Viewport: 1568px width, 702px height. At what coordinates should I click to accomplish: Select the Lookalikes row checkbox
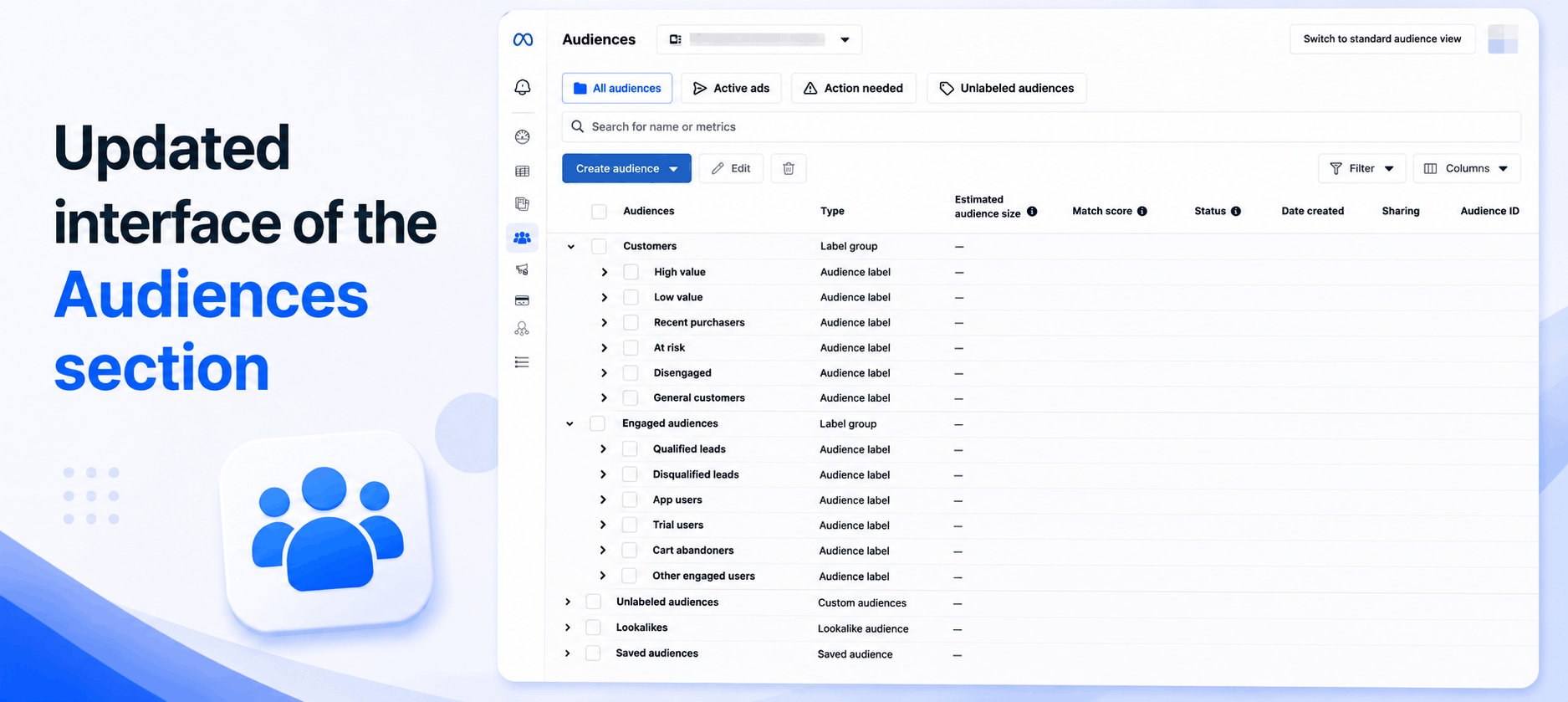coord(594,628)
